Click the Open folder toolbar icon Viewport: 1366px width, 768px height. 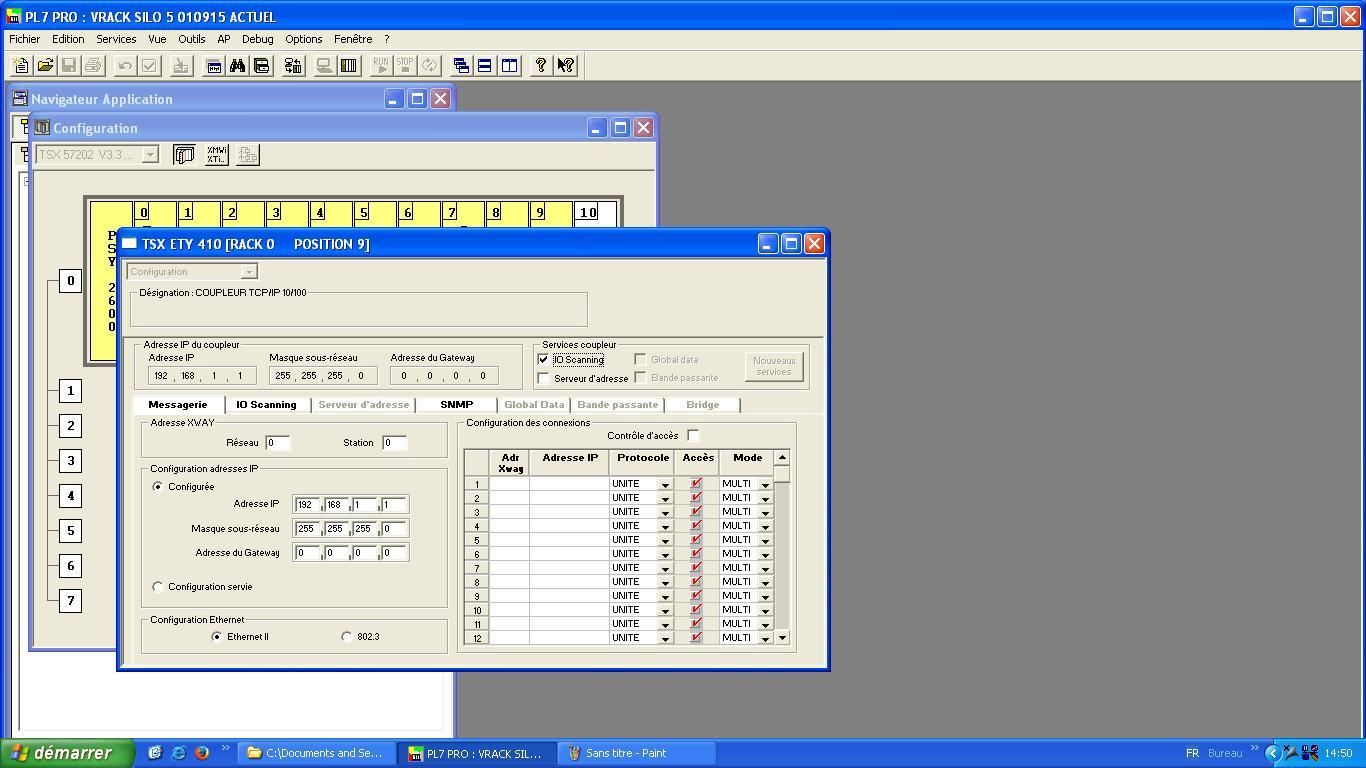pos(45,65)
